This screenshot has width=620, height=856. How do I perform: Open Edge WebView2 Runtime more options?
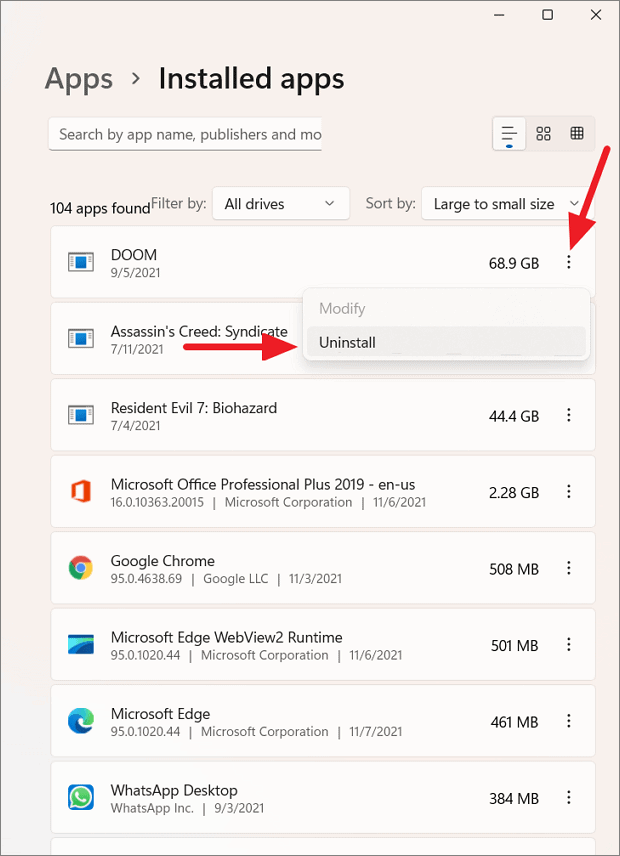coord(569,645)
